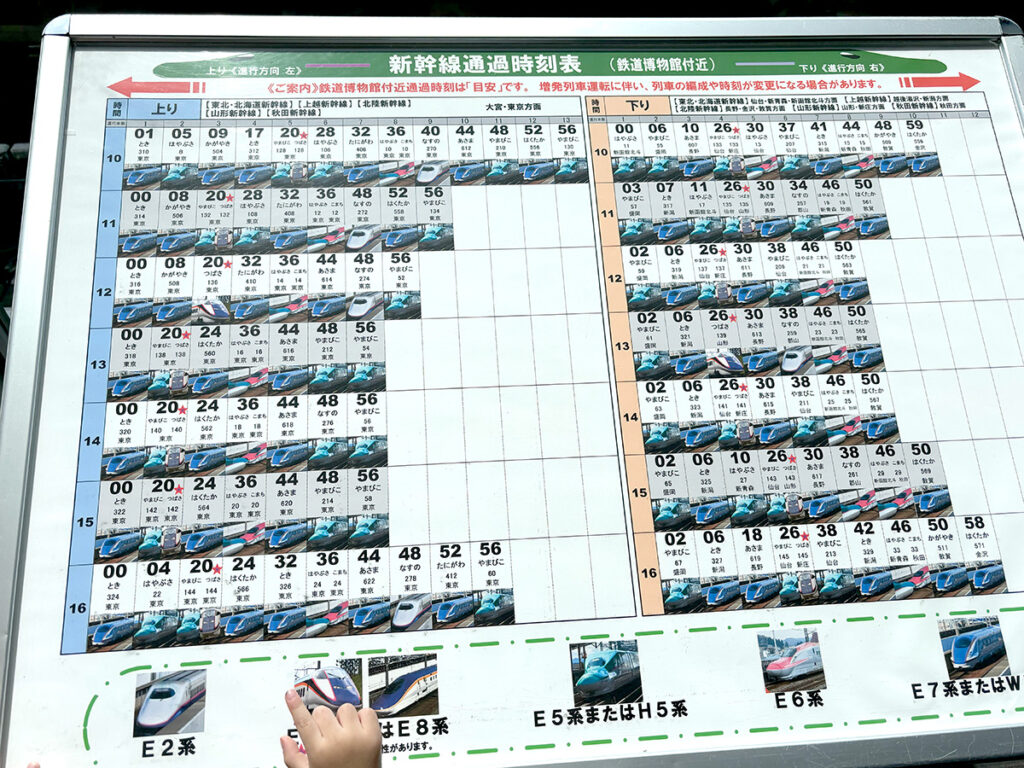This screenshot has height=768, width=1024.
Task: Click the red star beside 上り 10:20
Action: coord(302,135)
